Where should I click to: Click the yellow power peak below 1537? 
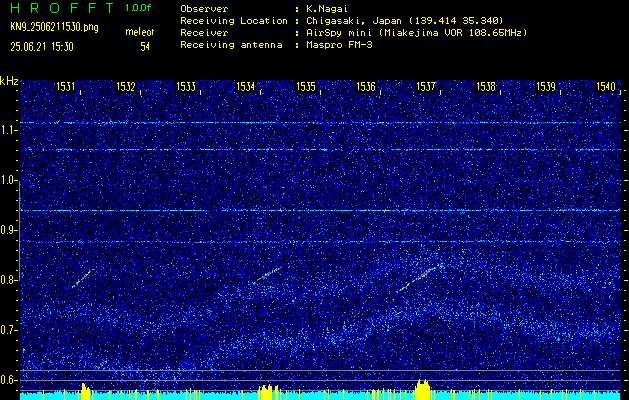click(x=423, y=389)
